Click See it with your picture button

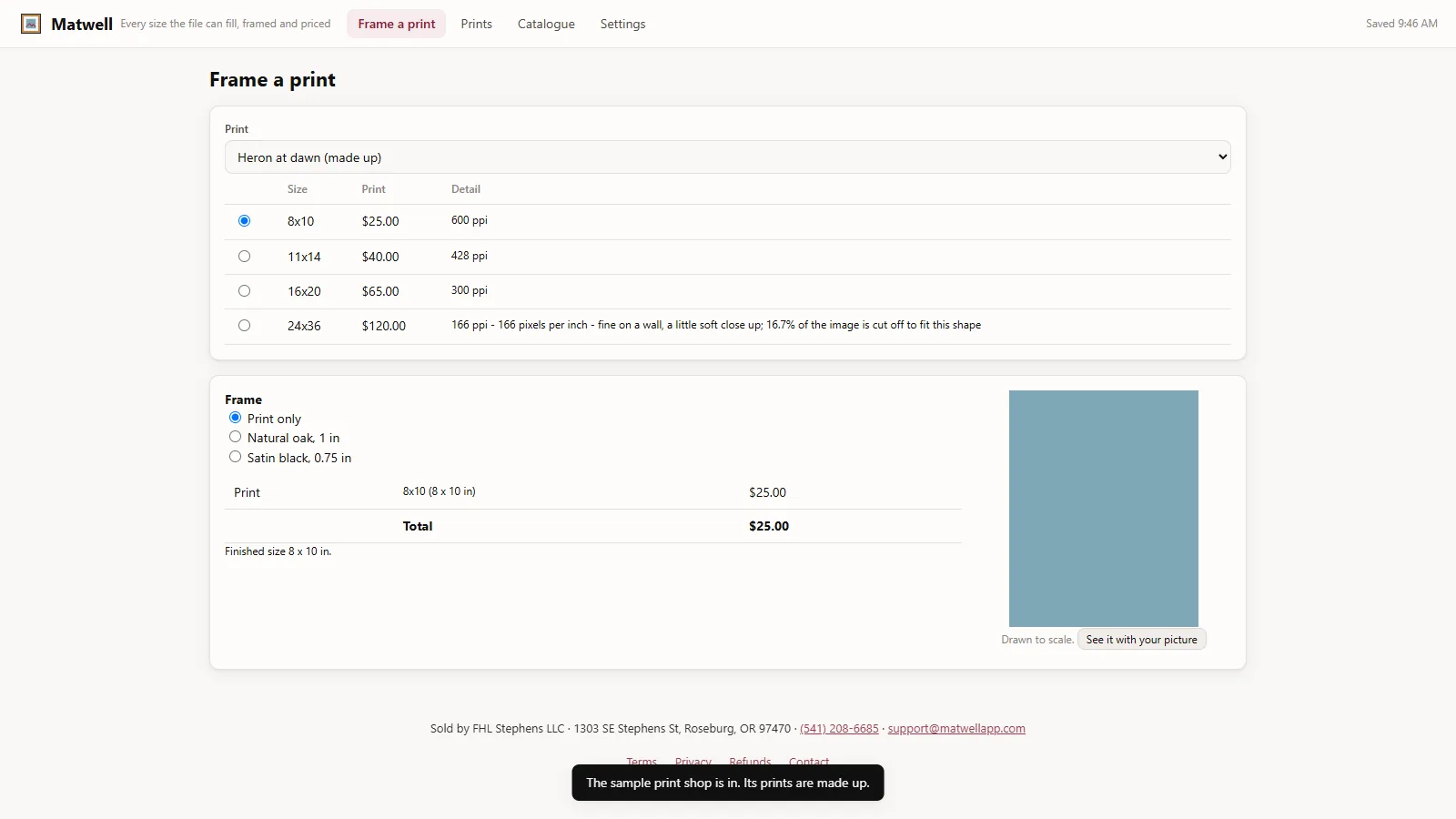pos(1141,640)
